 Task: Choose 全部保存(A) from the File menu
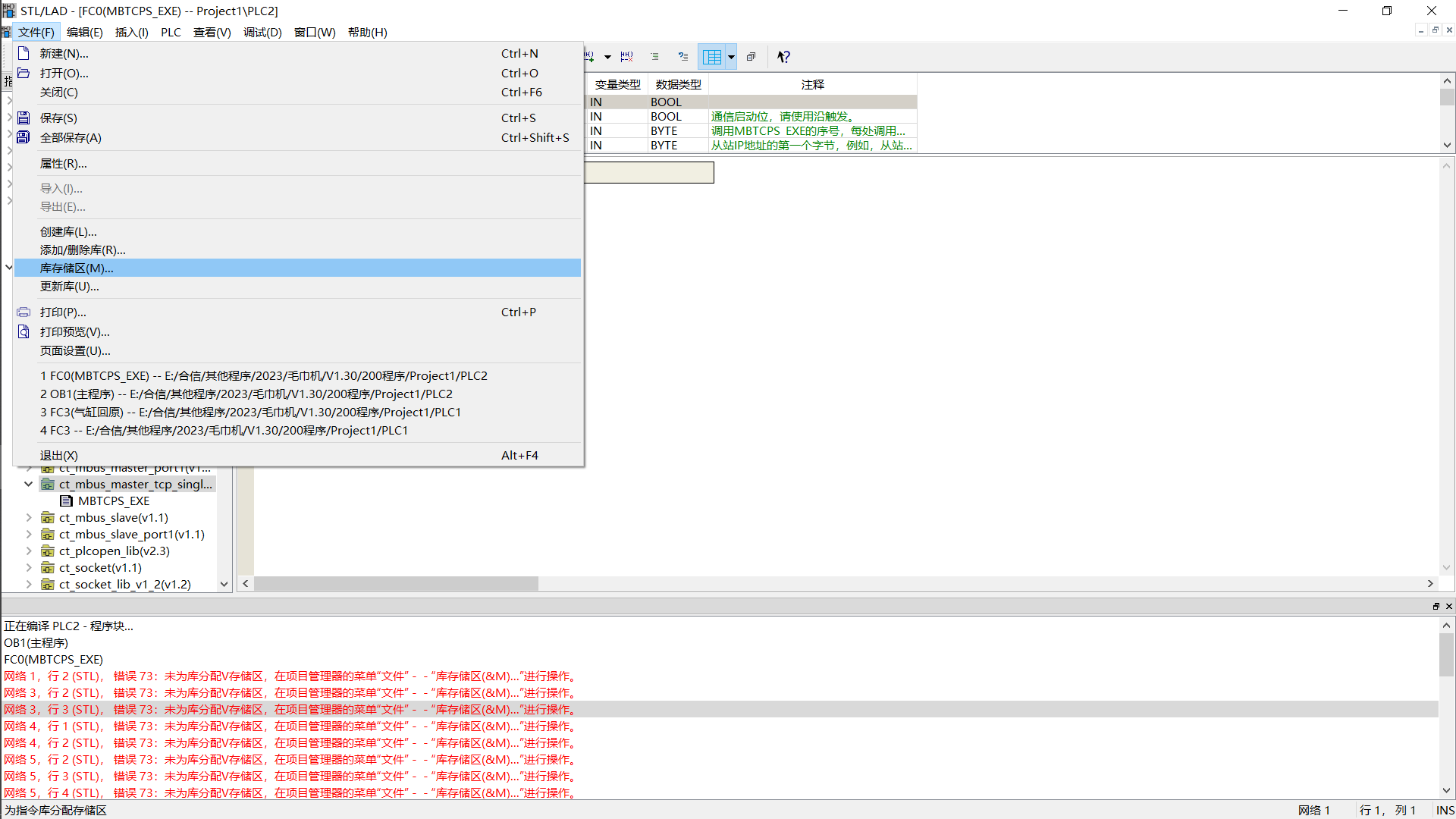tap(71, 138)
